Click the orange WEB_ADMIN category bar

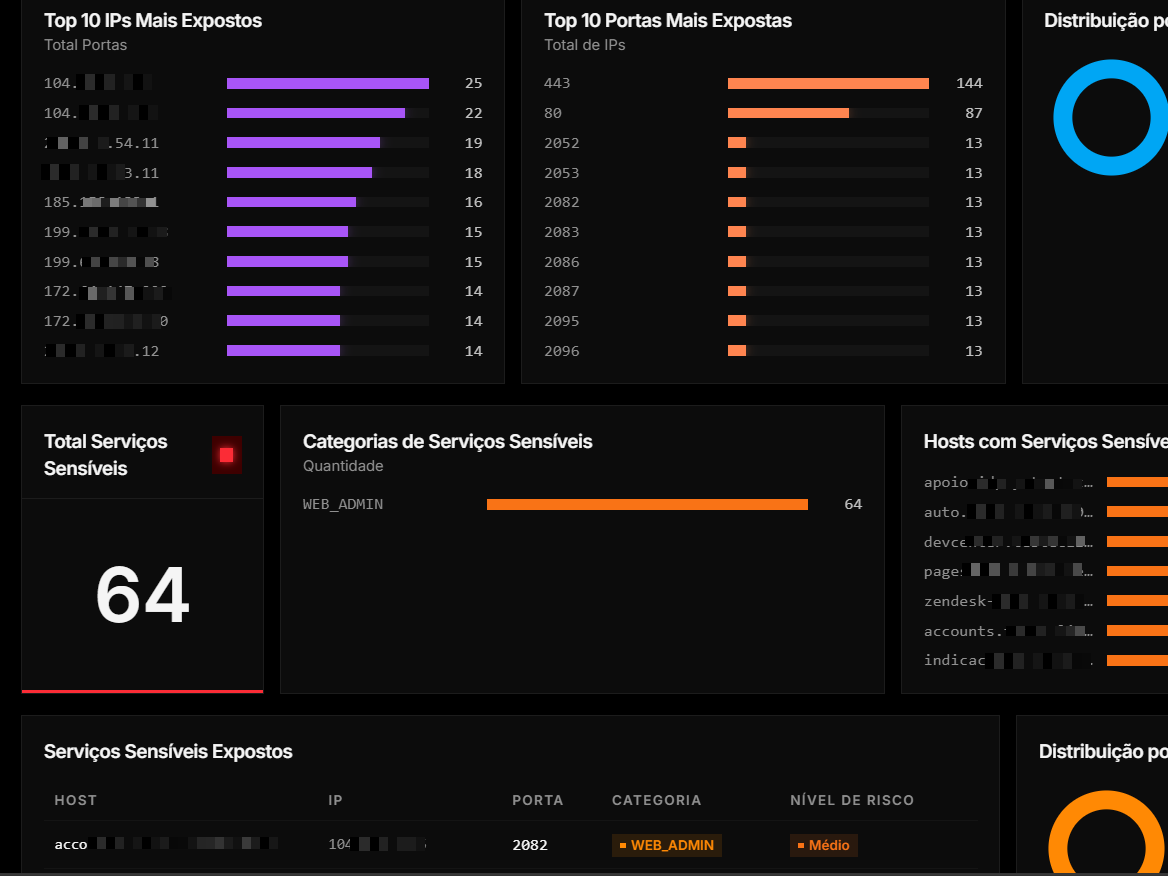pos(647,504)
